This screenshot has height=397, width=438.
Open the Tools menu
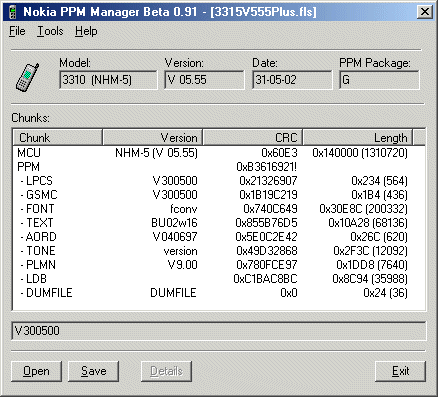pos(50,31)
